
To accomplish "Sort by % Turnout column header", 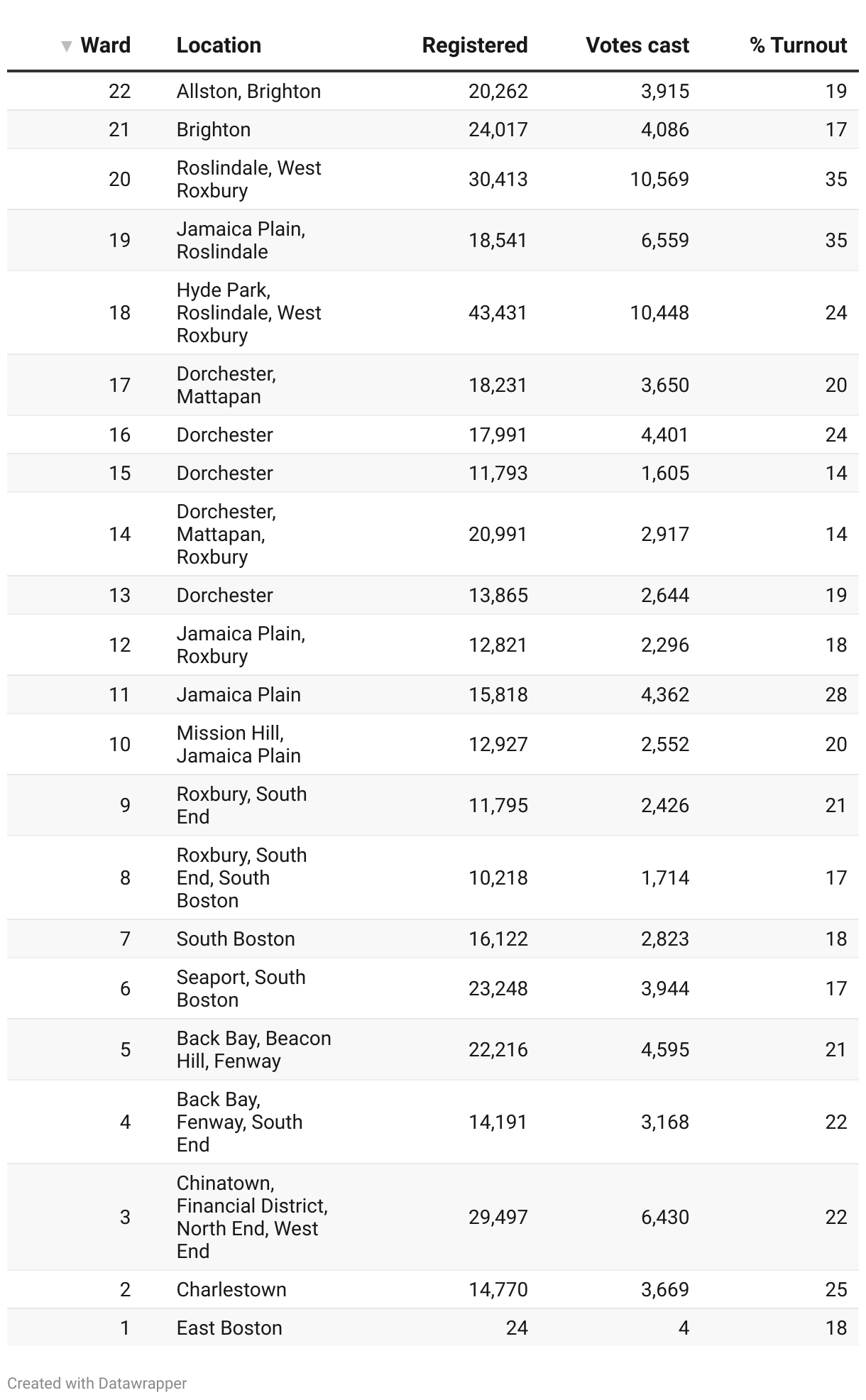I will coord(798,45).
